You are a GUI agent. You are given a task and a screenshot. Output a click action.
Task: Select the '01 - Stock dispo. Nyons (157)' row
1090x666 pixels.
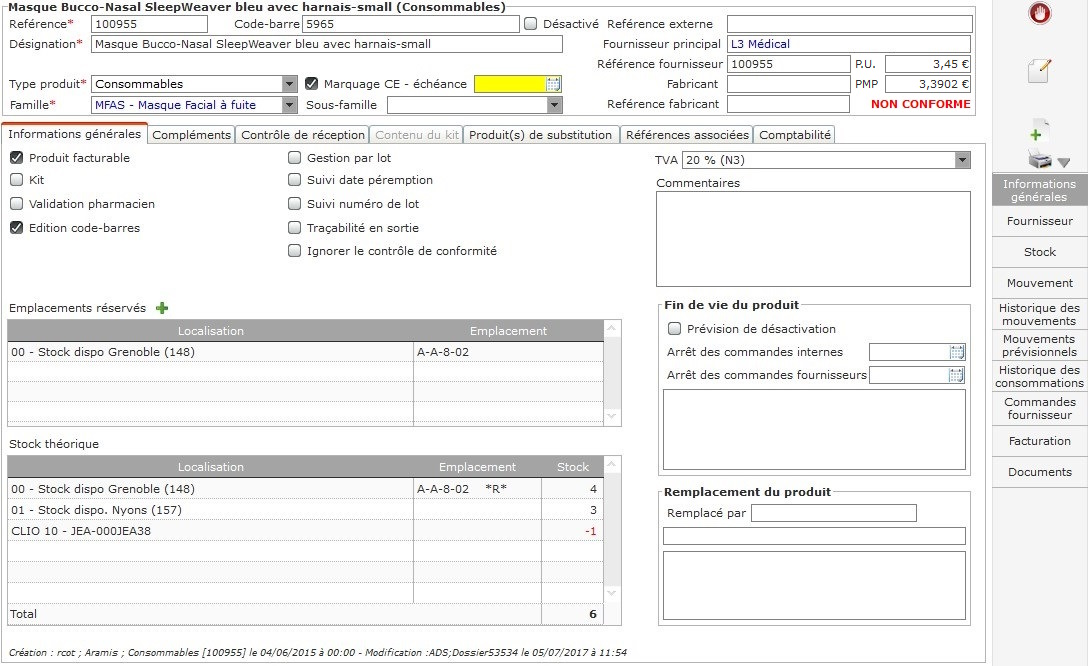pos(305,510)
